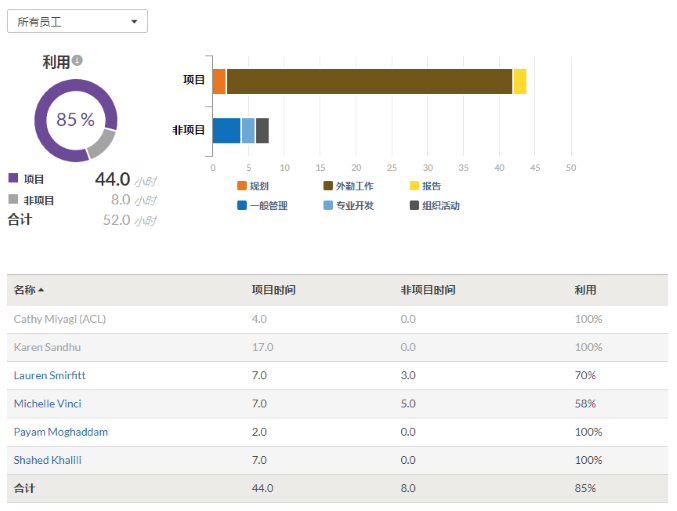677x511 pixels.
Task: Click the 利用 column header in the table
Action: [585, 290]
